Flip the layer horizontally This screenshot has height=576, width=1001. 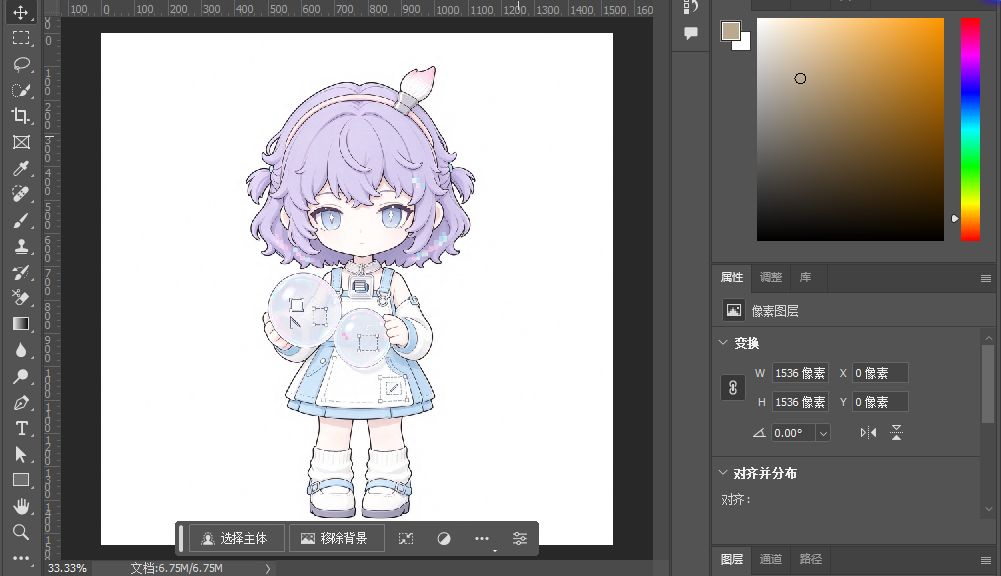[868, 433]
